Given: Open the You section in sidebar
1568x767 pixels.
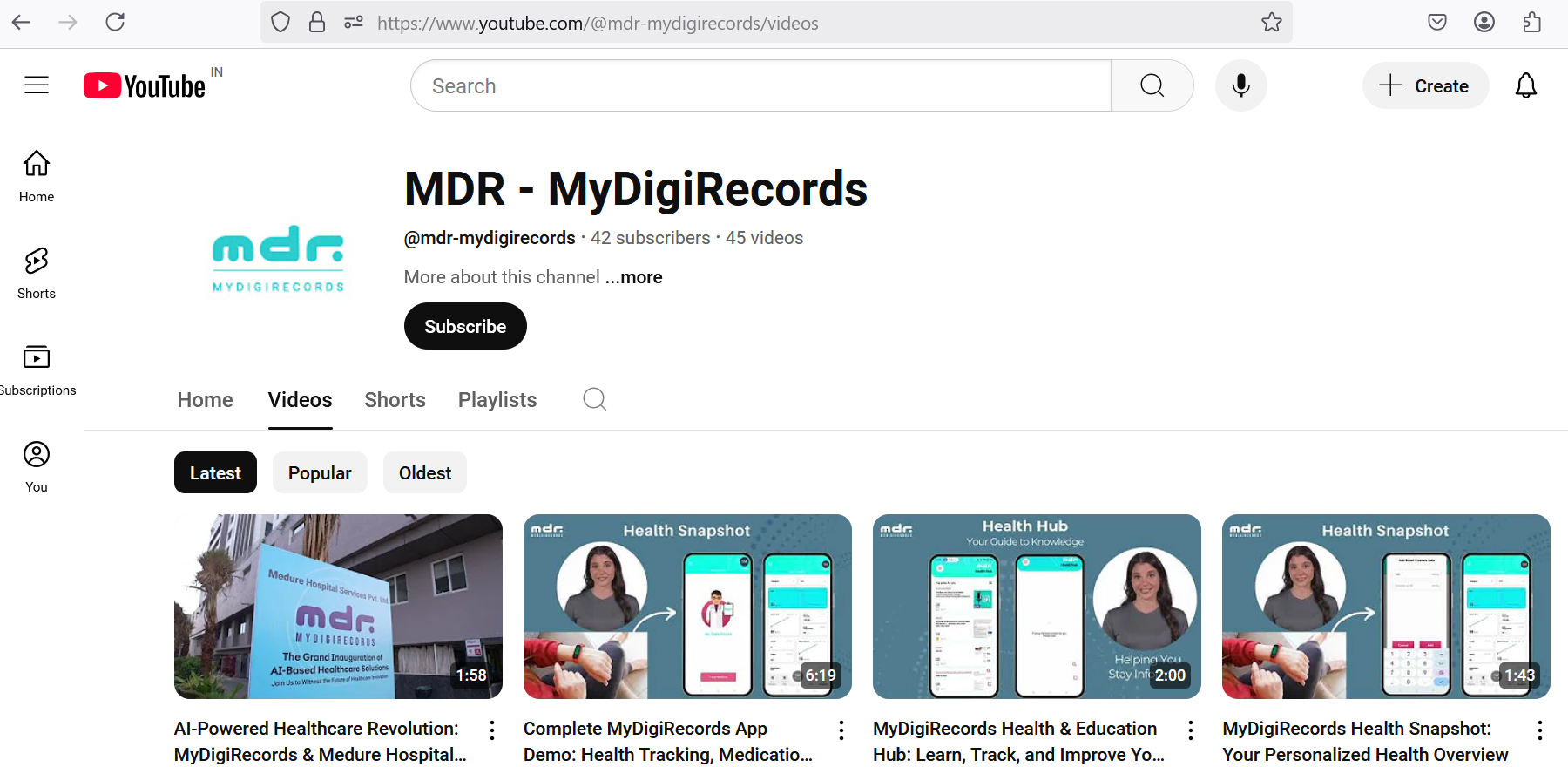Looking at the screenshot, I should pos(37,466).
